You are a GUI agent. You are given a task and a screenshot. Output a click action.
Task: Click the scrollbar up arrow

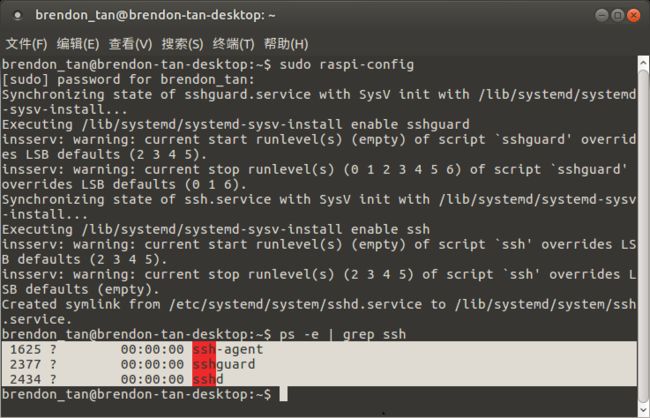643,63
